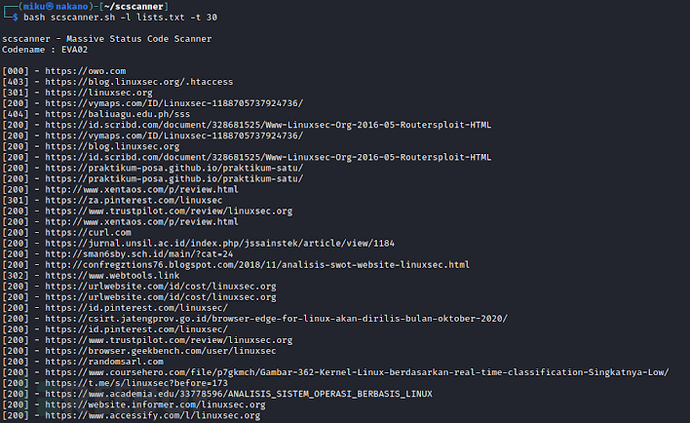690x423 pixels.
Task: Open the csirt.jatengprov.go.id link
Action: tap(276, 319)
